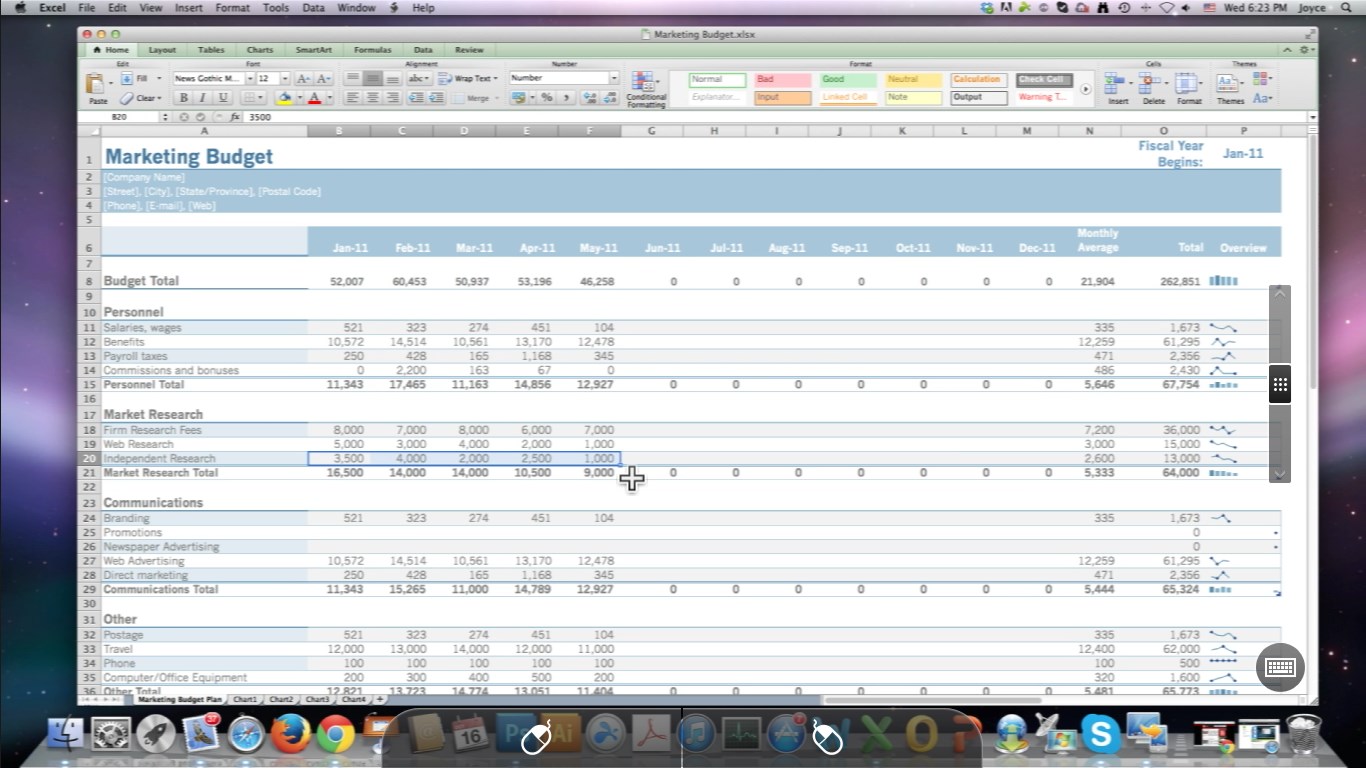
Task: Apply Bold formatting to selection
Action: [x=183, y=98]
